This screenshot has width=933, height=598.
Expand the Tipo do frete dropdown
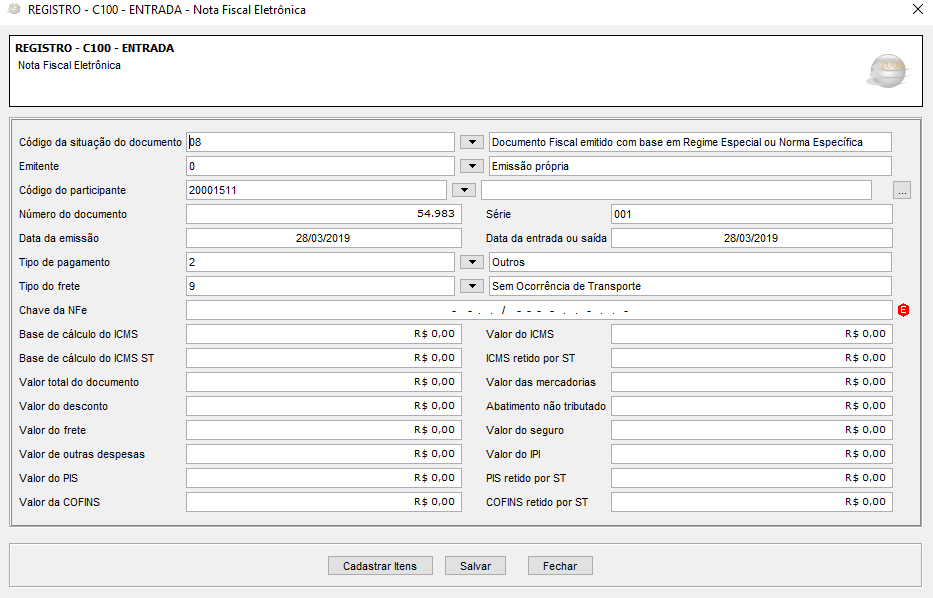[471, 286]
